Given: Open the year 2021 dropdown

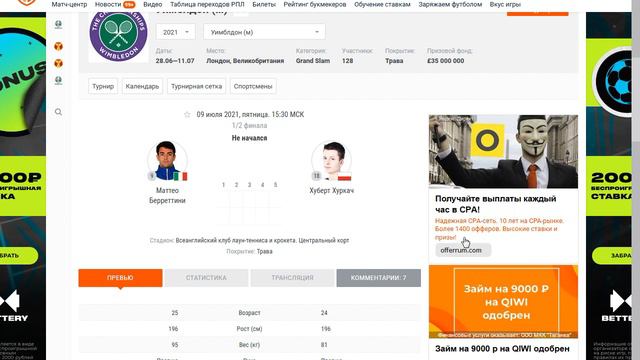Looking at the screenshot, I should point(176,32).
